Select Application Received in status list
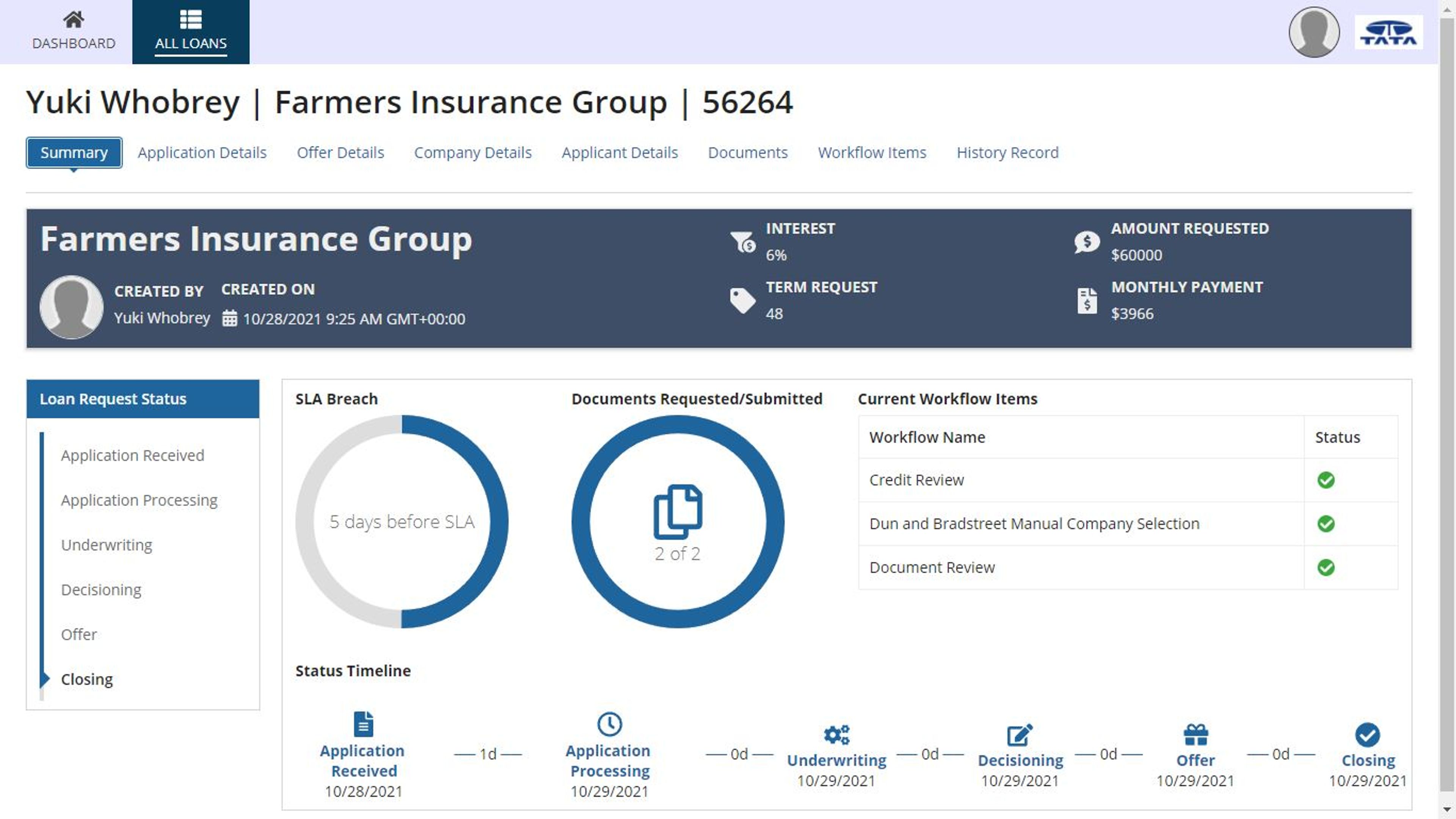Screen dimensions: 1456x819 click(132, 455)
